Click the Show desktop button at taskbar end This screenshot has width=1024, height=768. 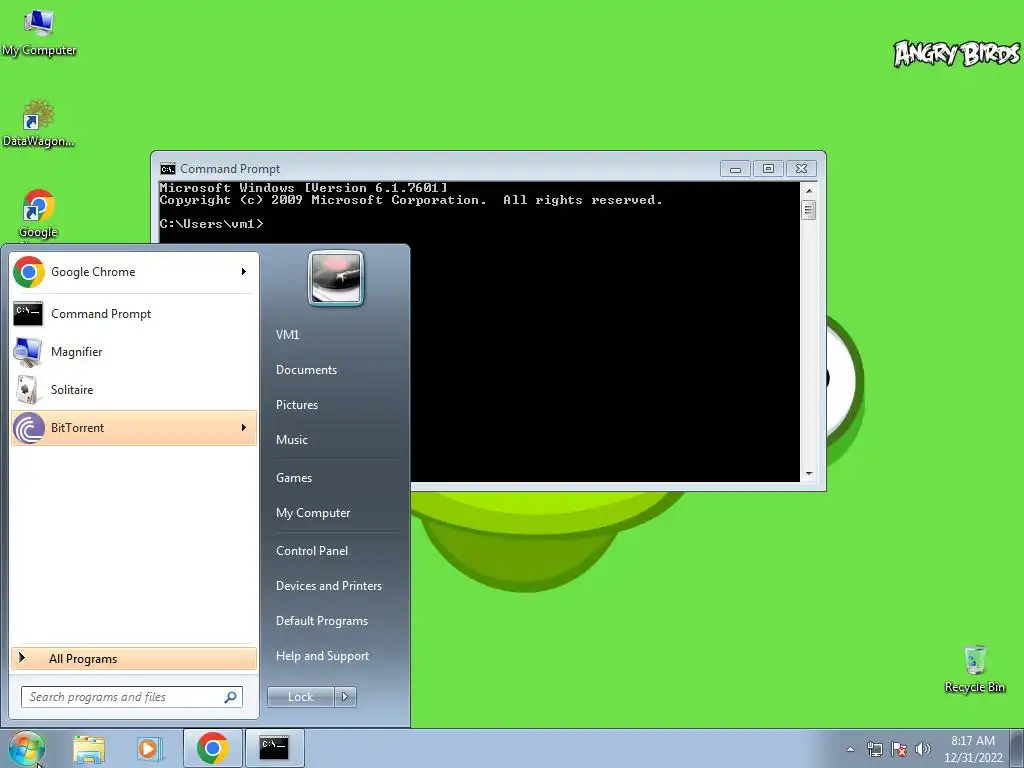1017,748
